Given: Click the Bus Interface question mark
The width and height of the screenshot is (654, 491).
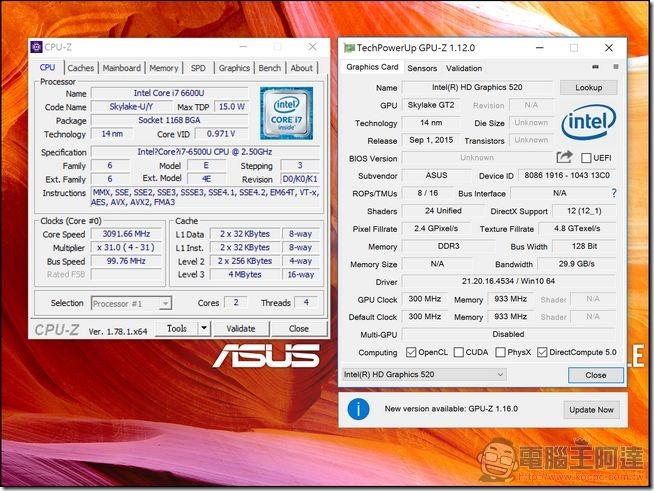Looking at the screenshot, I should pyautogui.click(x=614, y=193).
